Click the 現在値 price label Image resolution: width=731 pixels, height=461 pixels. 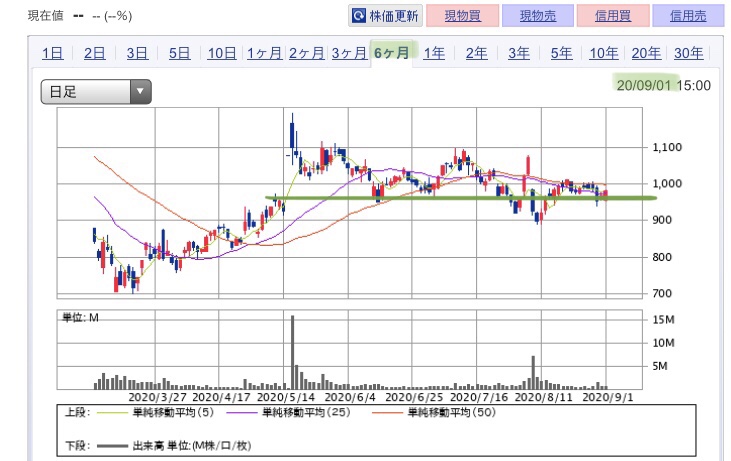click(x=46, y=15)
